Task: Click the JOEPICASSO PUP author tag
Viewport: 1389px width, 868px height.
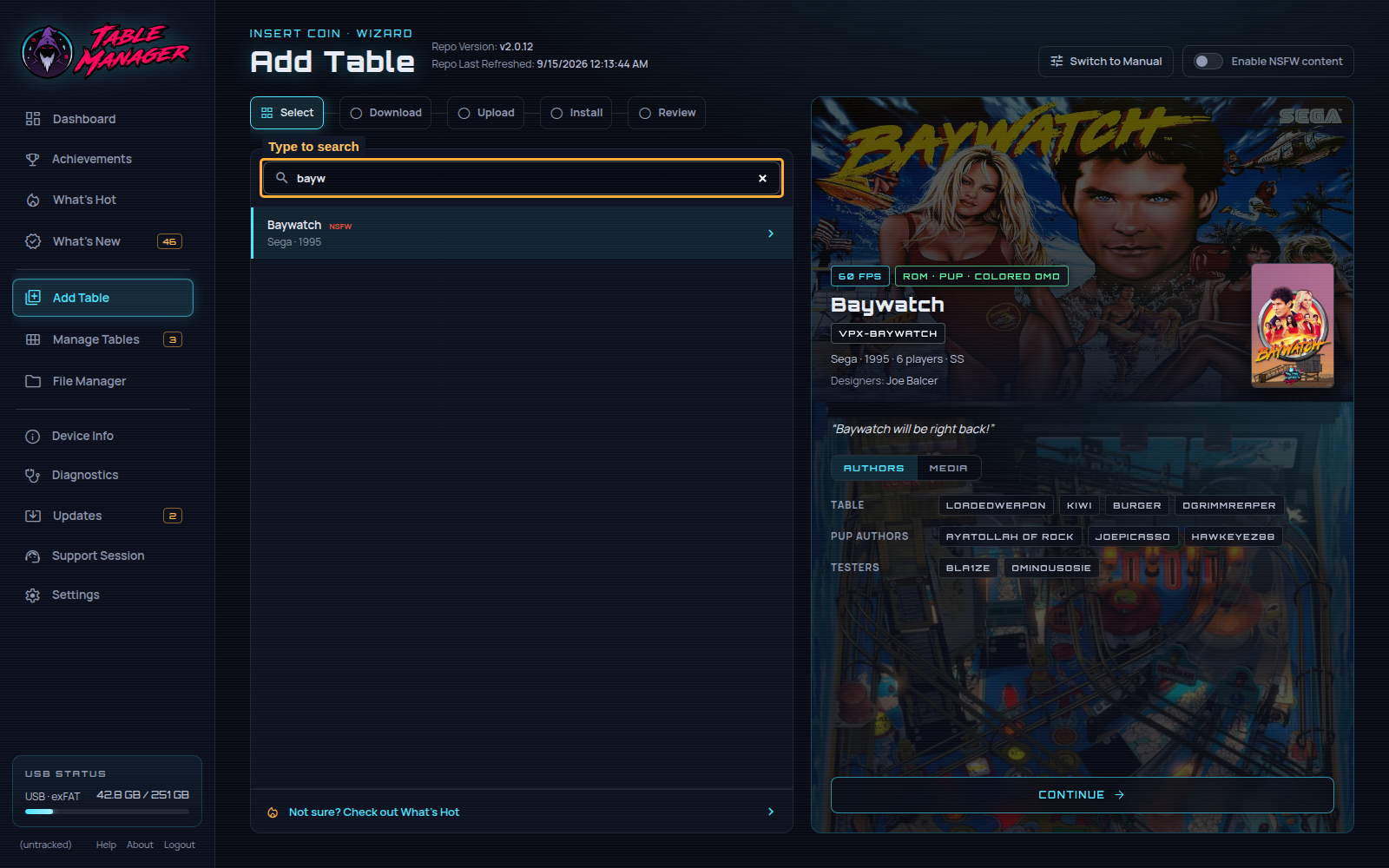Action: [x=1132, y=536]
